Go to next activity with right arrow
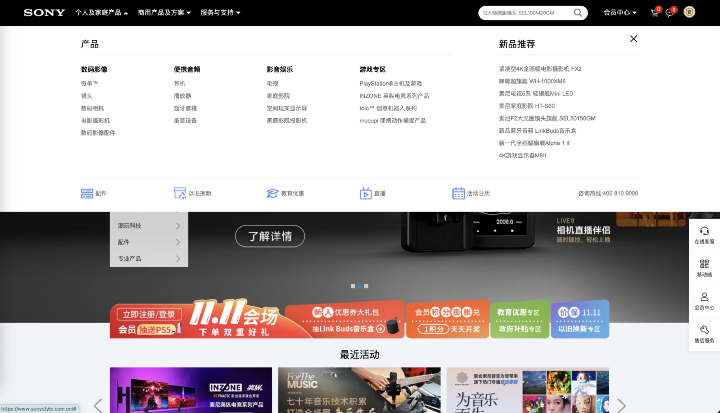The width and height of the screenshot is (720, 413). pyautogui.click(x=621, y=406)
